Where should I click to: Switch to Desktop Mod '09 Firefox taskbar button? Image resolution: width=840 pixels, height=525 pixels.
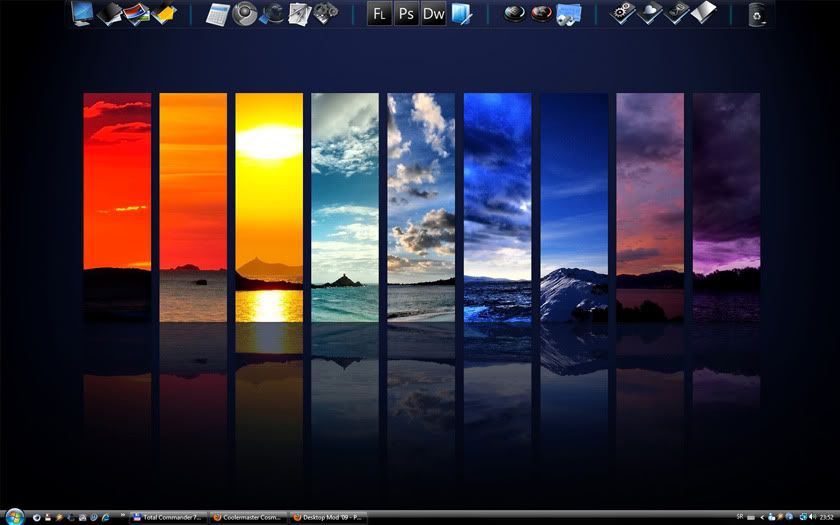coord(328,518)
